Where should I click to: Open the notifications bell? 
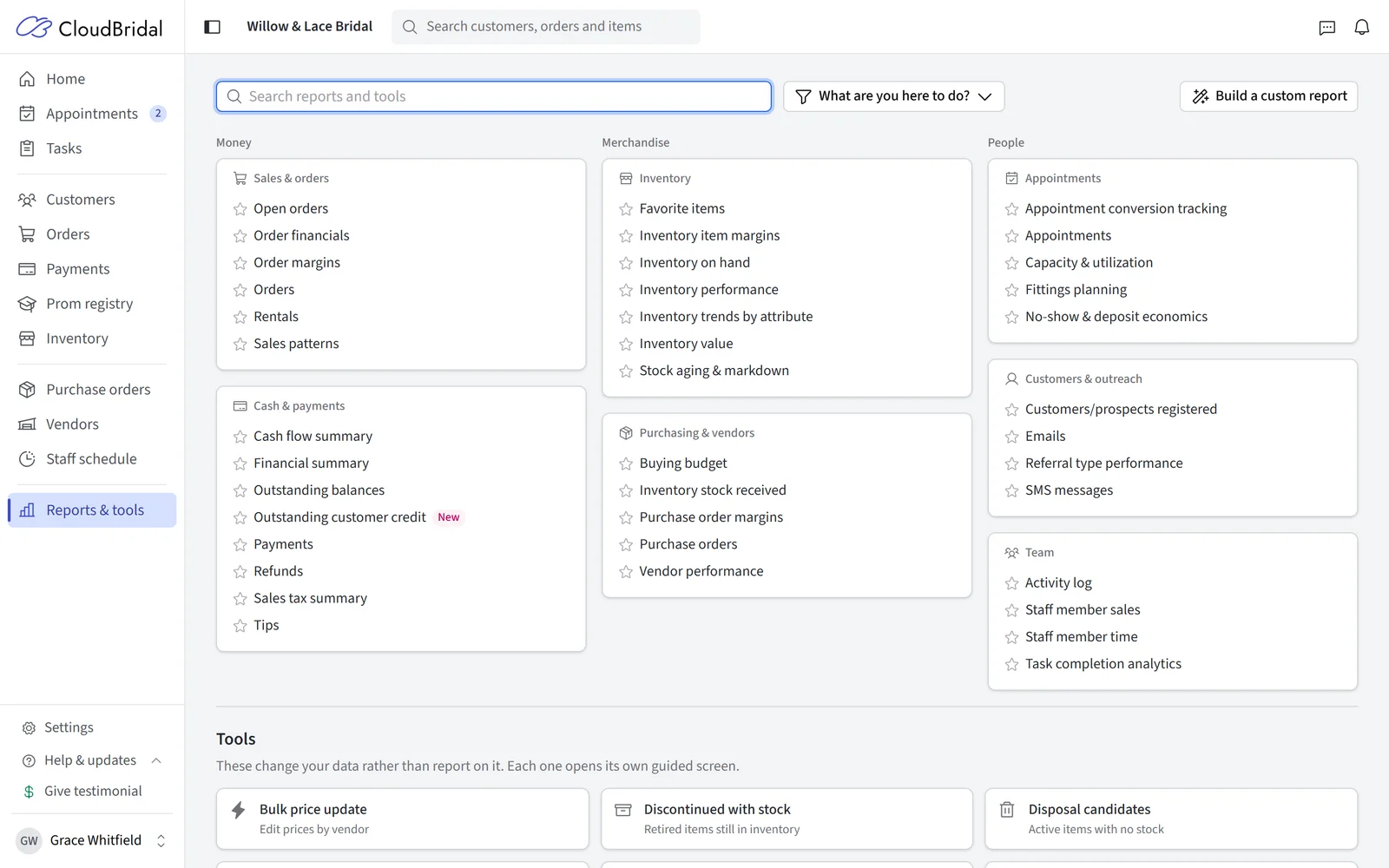[1361, 28]
